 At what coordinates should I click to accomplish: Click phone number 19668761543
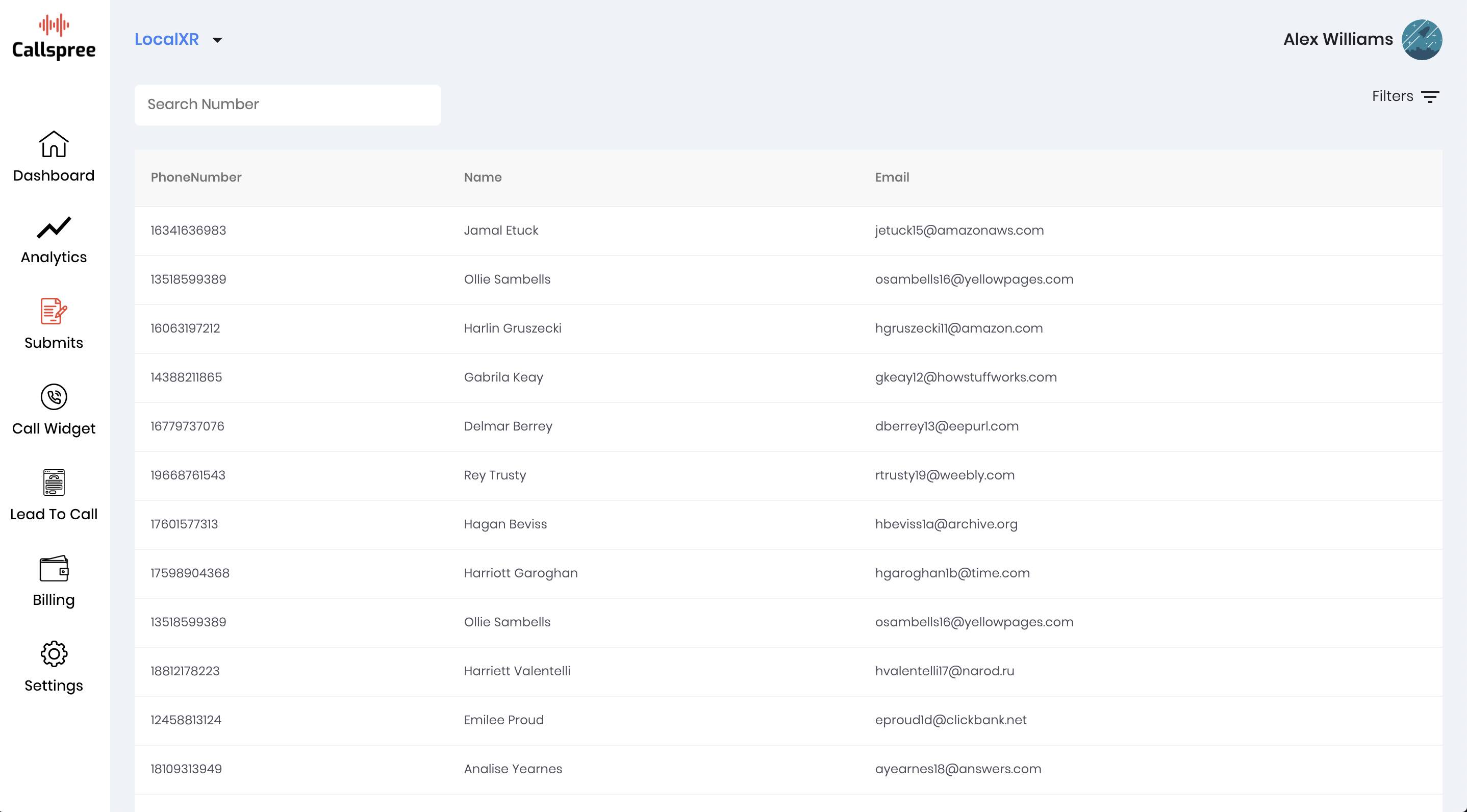[188, 475]
